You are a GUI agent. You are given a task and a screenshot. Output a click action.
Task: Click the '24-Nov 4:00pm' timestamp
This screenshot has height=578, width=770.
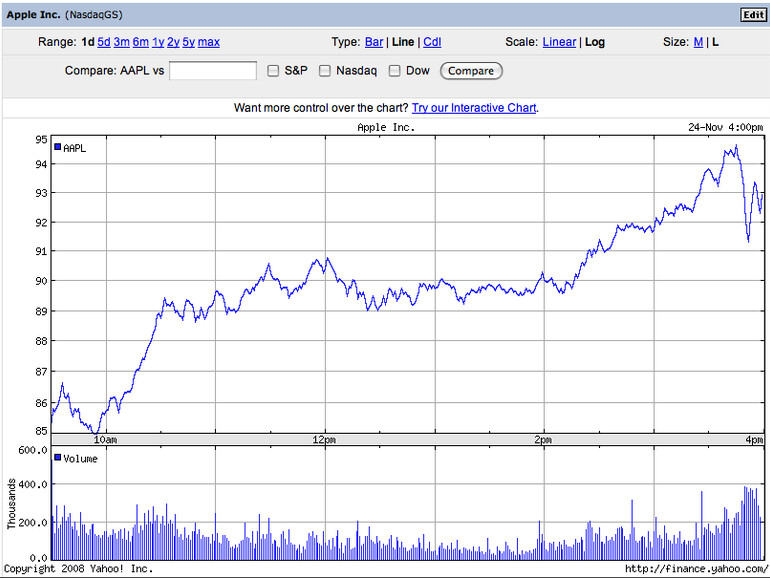pos(725,128)
